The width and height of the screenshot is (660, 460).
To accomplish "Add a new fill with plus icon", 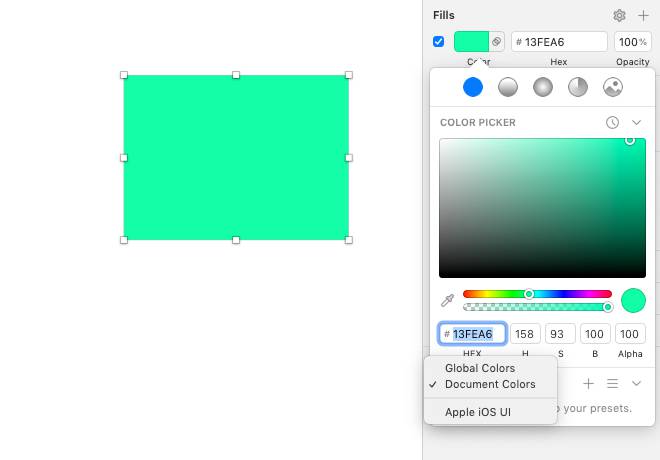I will click(642, 15).
